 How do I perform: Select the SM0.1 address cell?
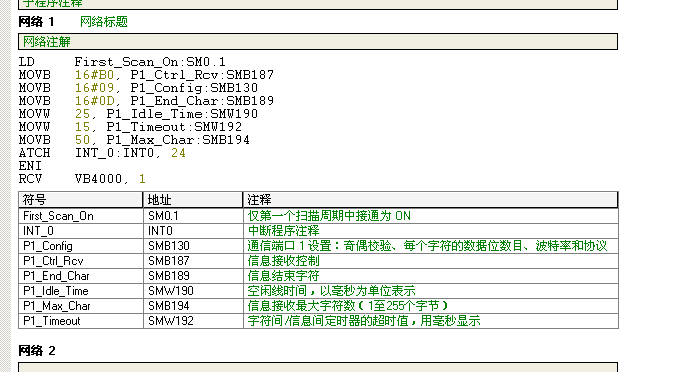coord(193,216)
